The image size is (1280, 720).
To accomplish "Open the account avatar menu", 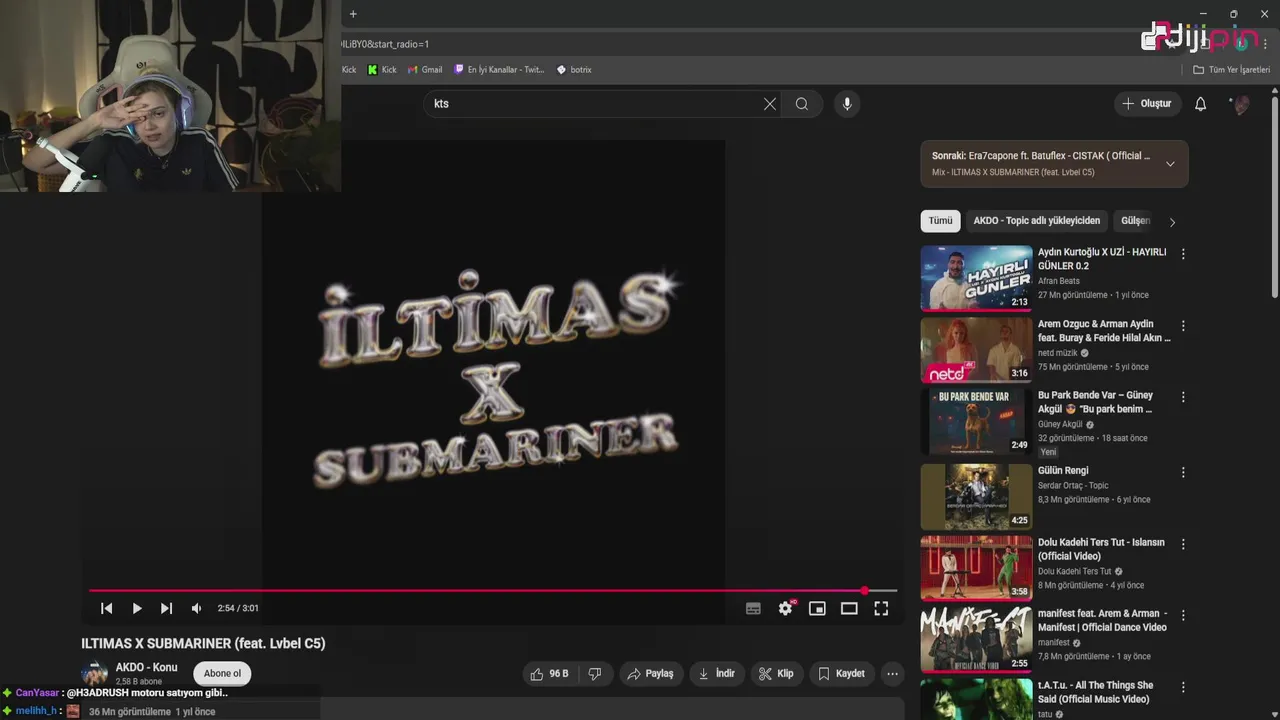I will 1241,104.
